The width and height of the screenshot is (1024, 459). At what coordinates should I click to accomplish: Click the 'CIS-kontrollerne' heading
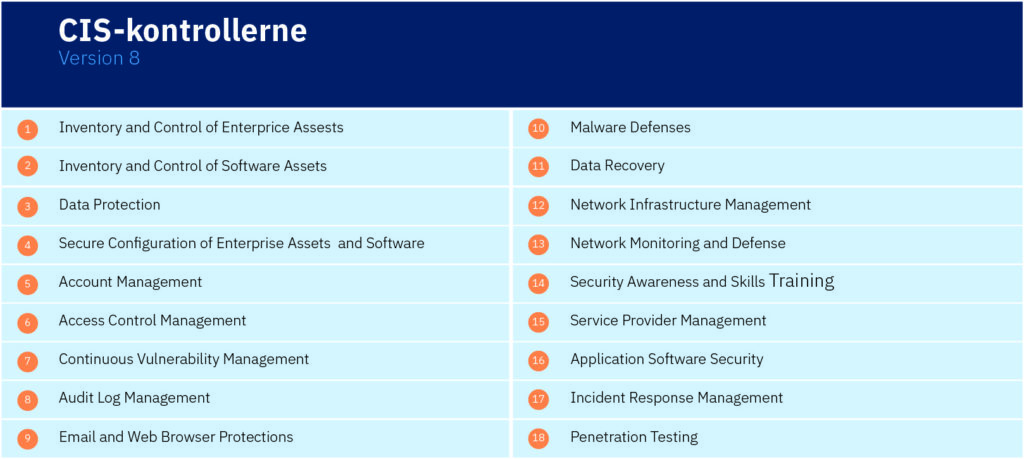[183, 30]
